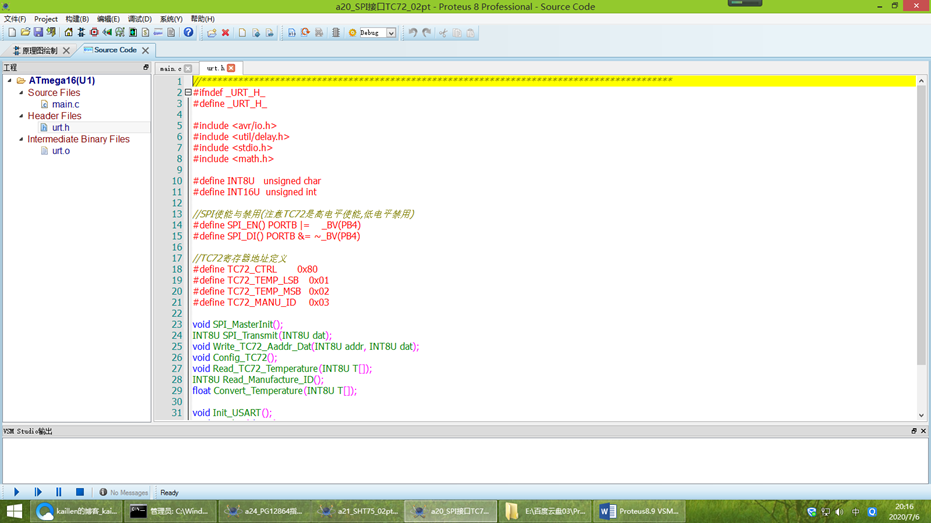Stop the simulation

pyautogui.click(x=80, y=492)
